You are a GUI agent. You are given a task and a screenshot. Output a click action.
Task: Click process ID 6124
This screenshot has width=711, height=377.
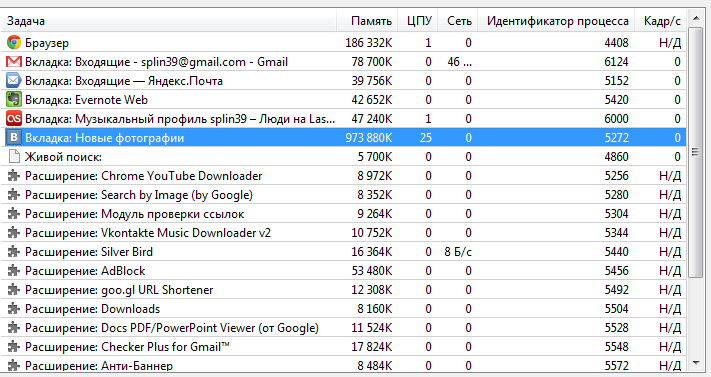coord(616,62)
